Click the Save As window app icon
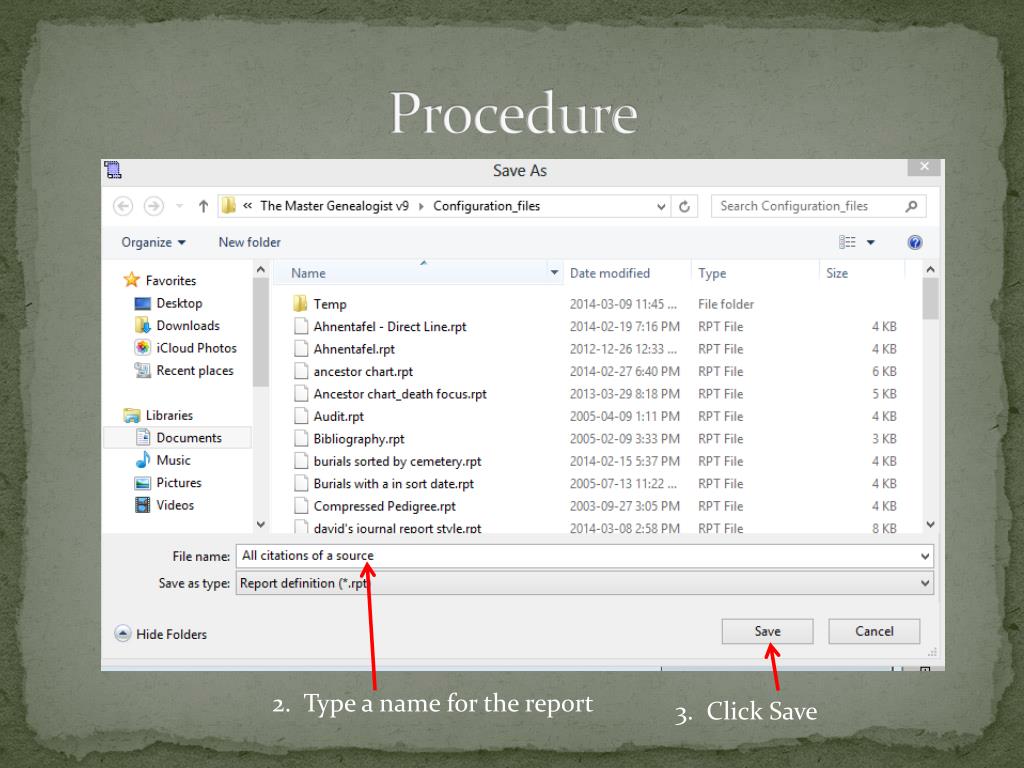 point(113,170)
